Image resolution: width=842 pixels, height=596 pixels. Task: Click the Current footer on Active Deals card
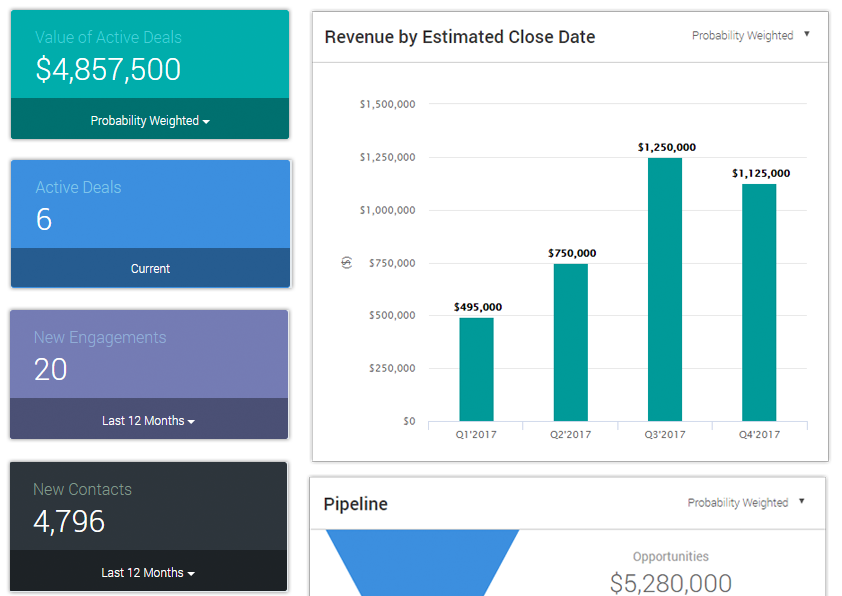(150, 269)
